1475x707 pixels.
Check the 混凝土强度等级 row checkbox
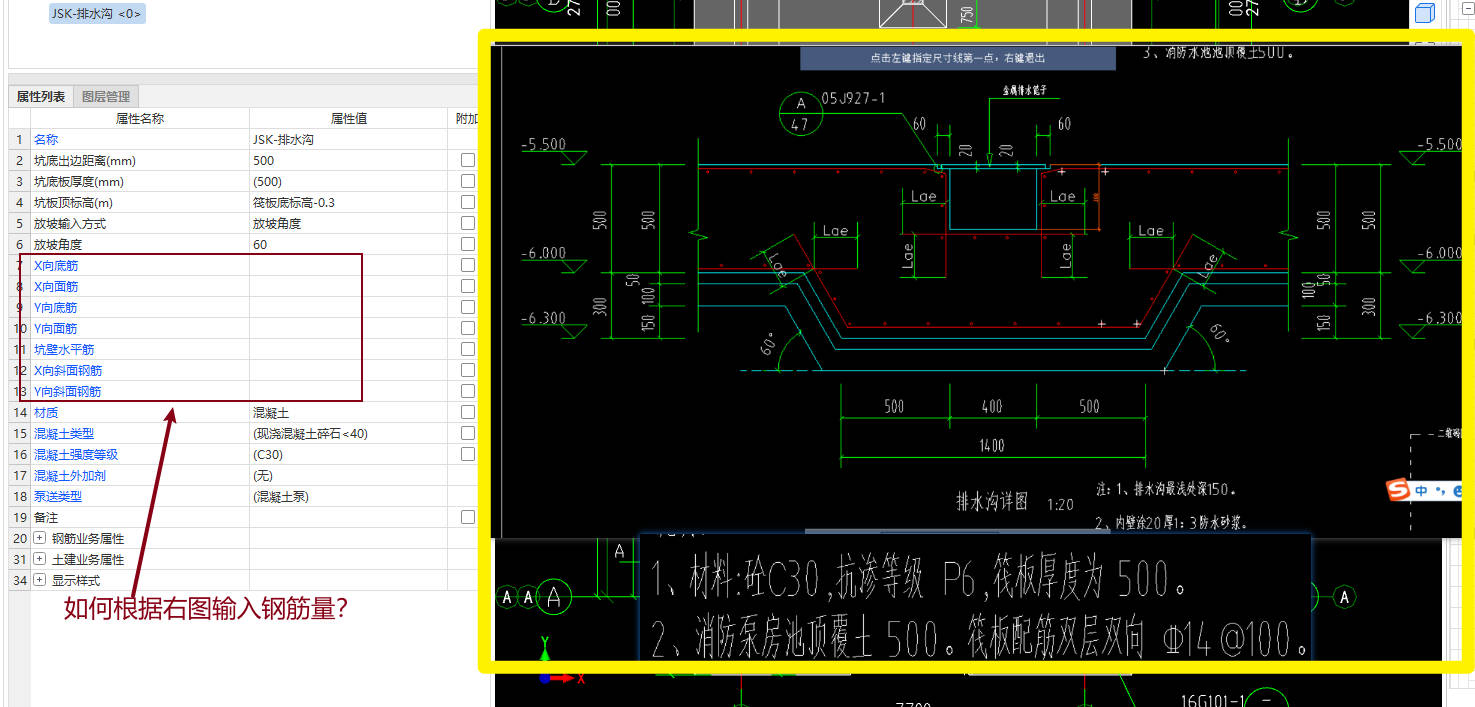[x=467, y=454]
